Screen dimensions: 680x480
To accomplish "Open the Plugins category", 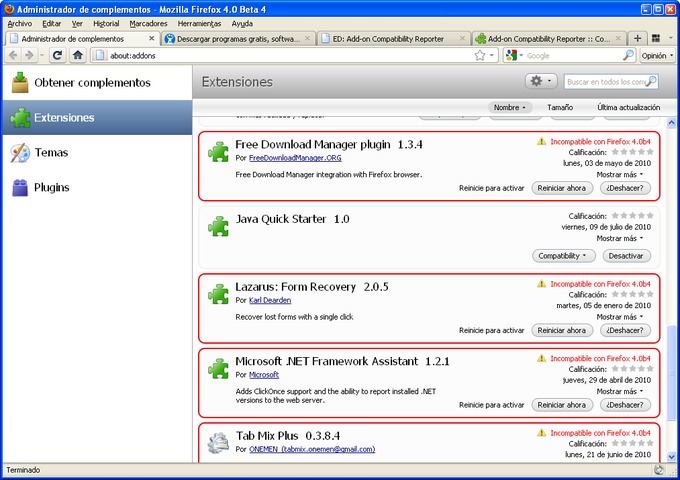I will pyautogui.click(x=97, y=187).
